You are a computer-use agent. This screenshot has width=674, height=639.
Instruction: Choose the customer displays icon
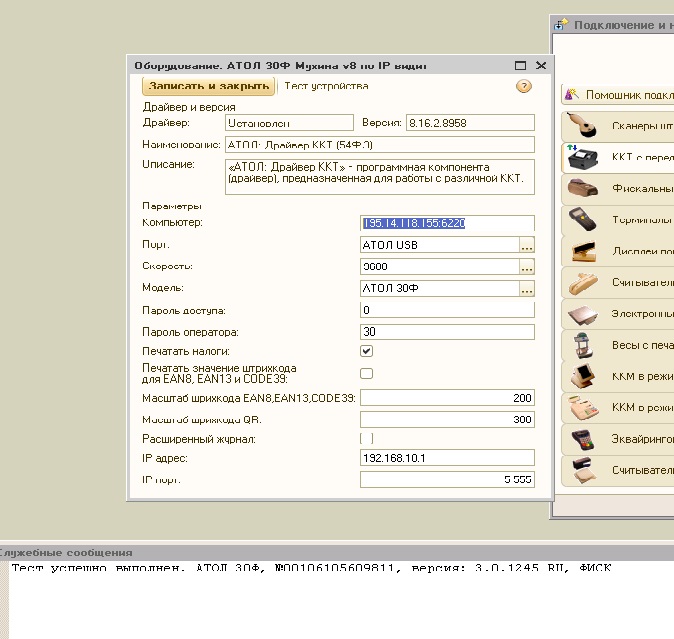pos(583,251)
